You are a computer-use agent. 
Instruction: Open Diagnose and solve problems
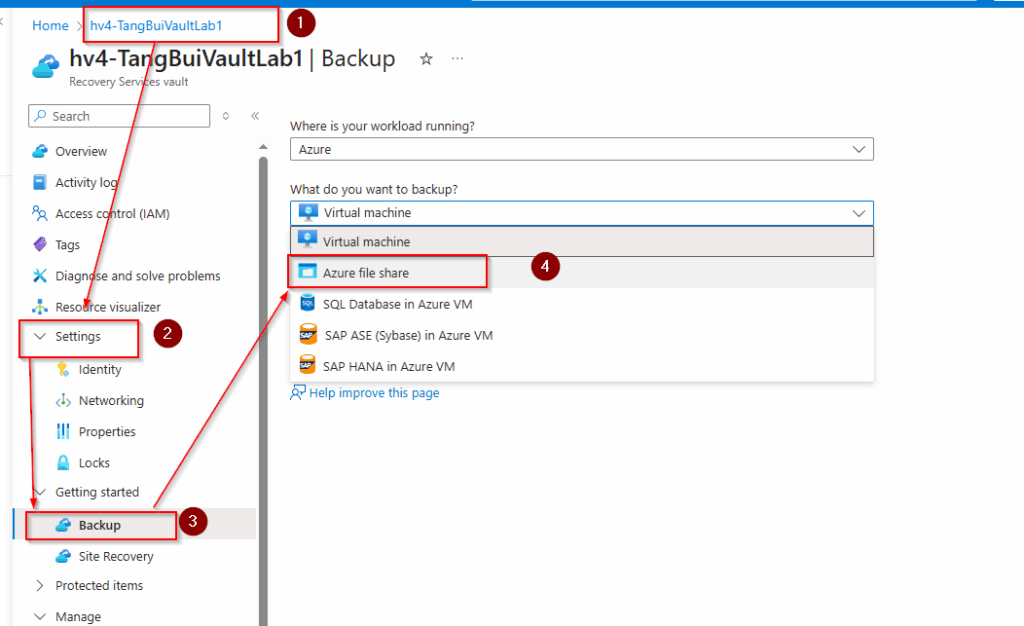[x=138, y=275]
